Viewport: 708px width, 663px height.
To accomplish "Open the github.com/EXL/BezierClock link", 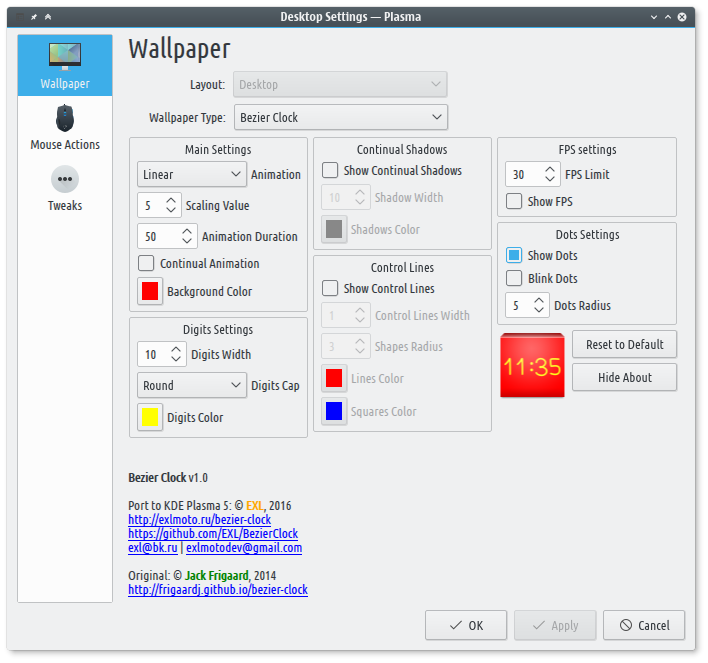I will (213, 533).
